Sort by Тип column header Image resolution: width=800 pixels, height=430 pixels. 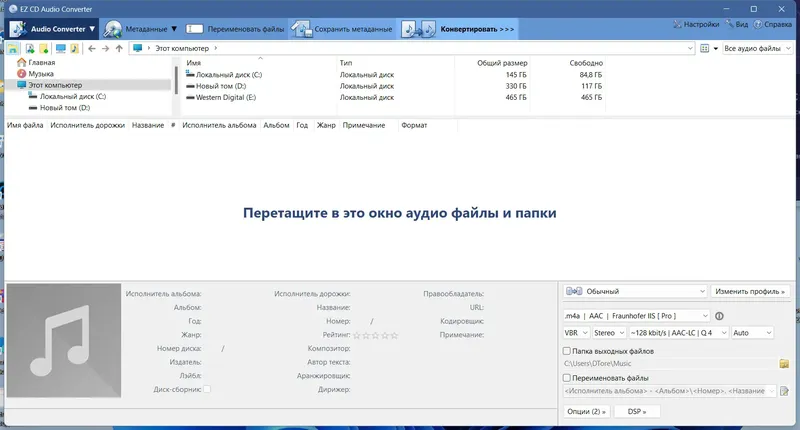(x=346, y=63)
